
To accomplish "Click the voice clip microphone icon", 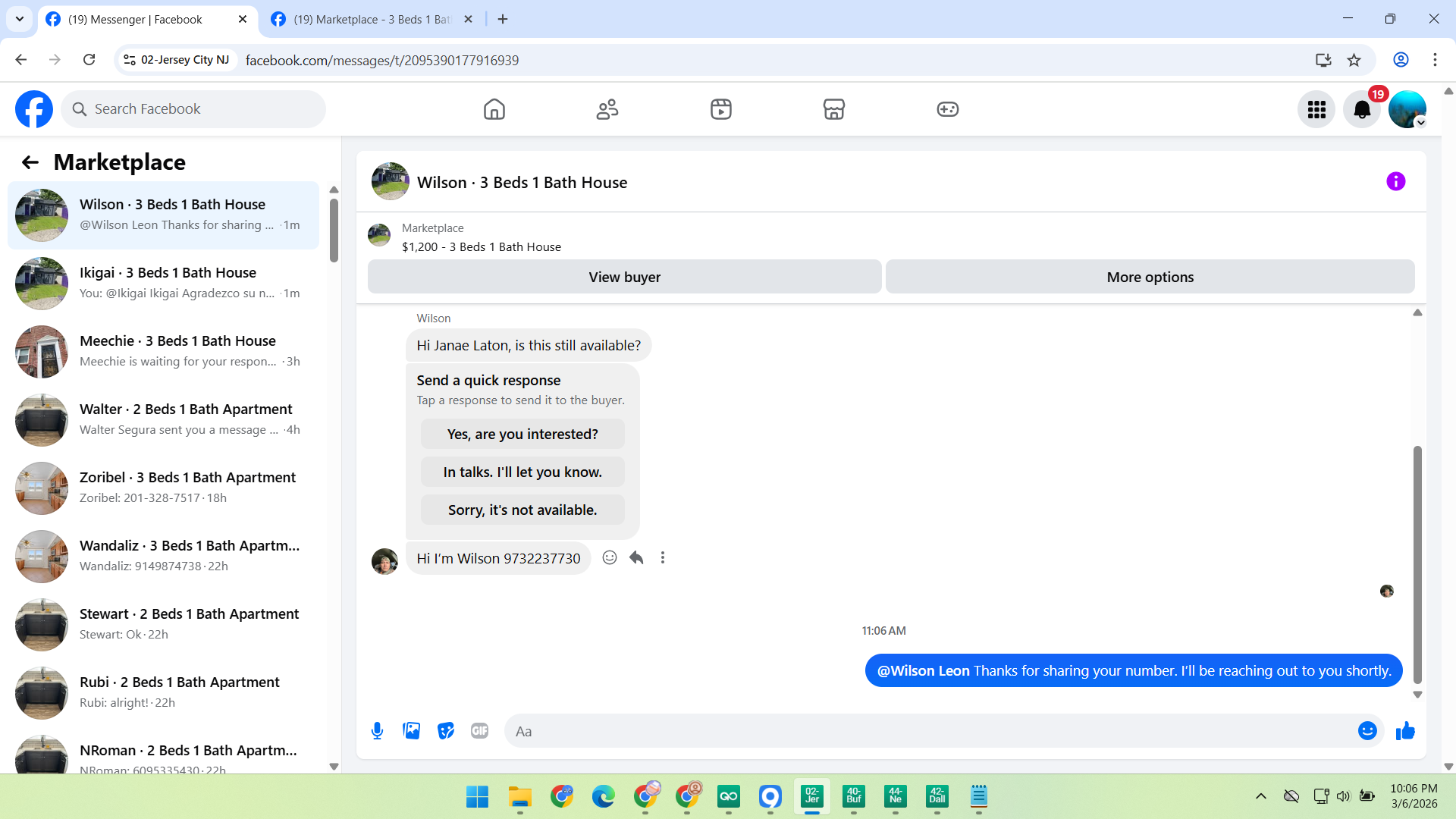I will pos(377,731).
